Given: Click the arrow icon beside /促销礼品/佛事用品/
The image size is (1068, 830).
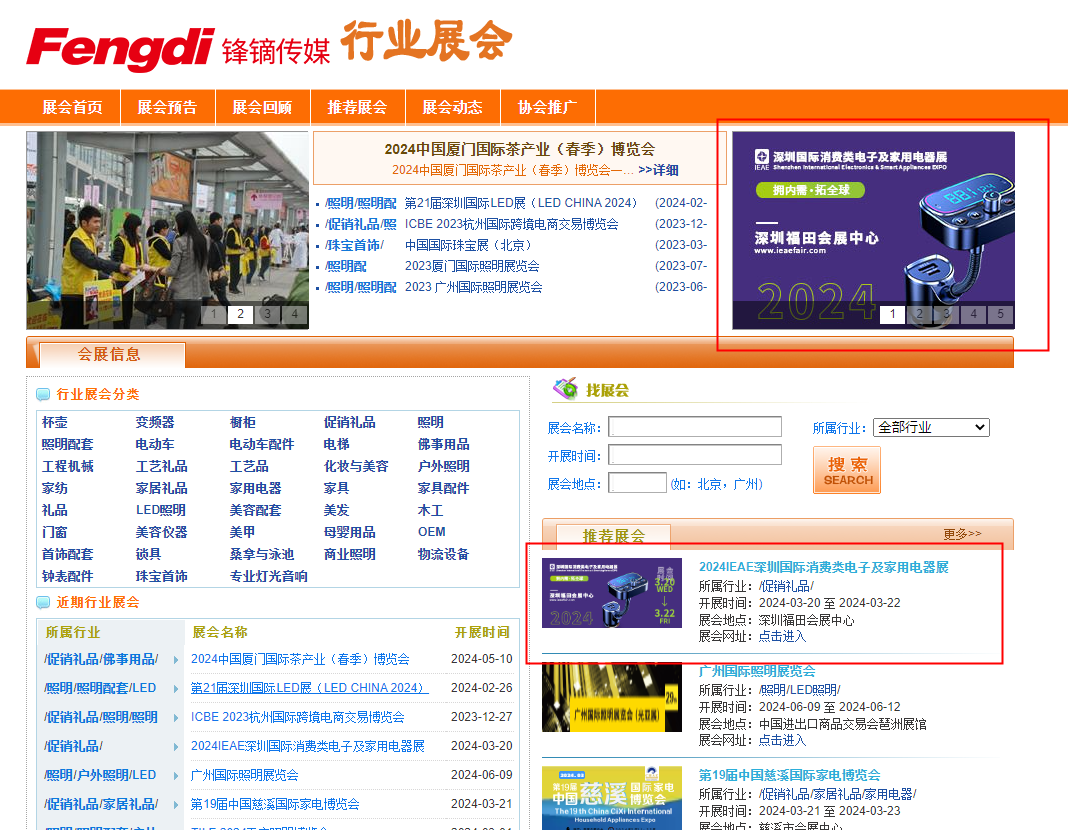Looking at the screenshot, I should pyautogui.click(x=176, y=660).
